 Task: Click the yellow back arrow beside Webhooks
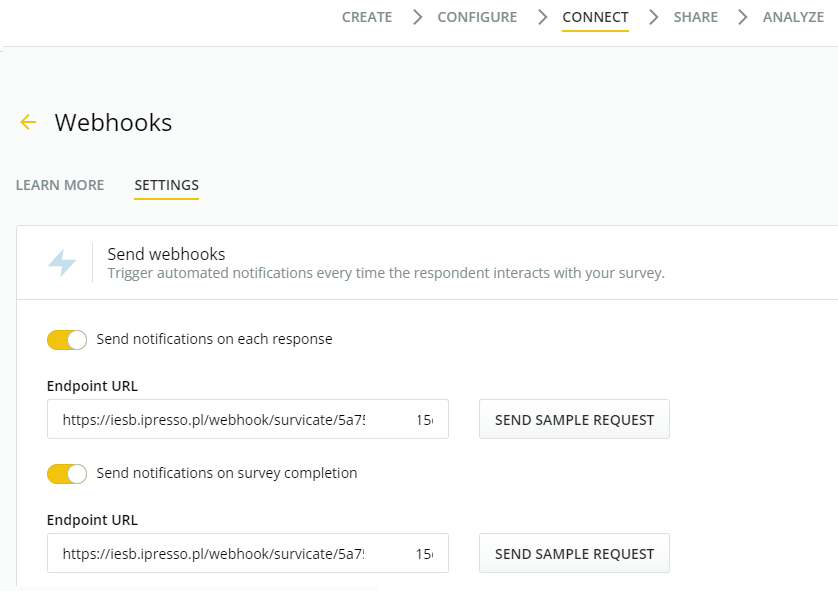point(28,122)
